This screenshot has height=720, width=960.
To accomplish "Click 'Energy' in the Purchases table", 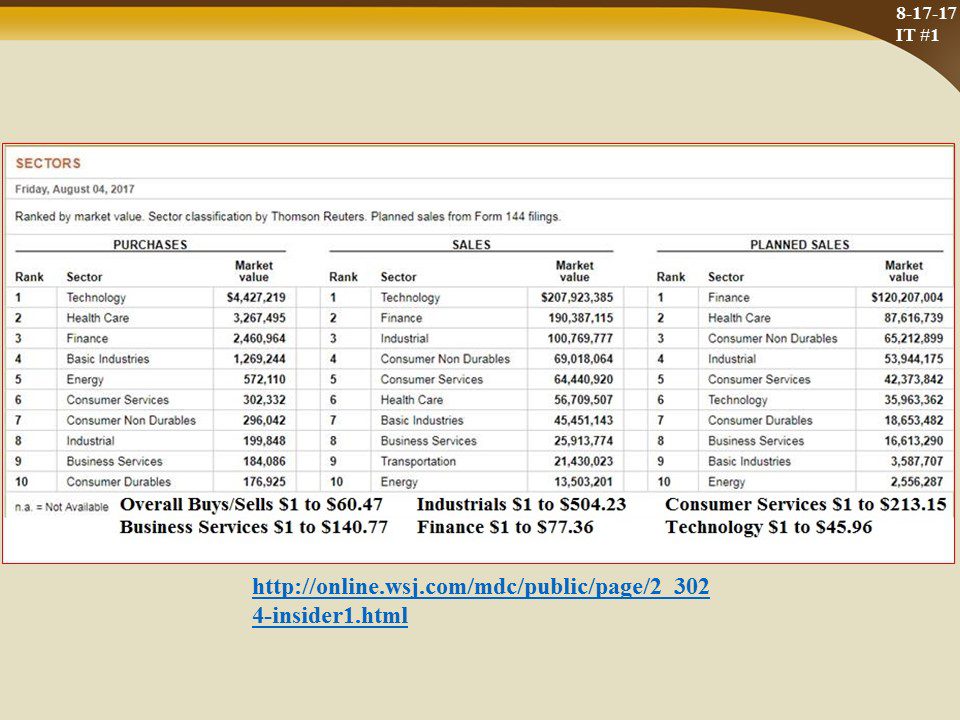I will click(85, 380).
